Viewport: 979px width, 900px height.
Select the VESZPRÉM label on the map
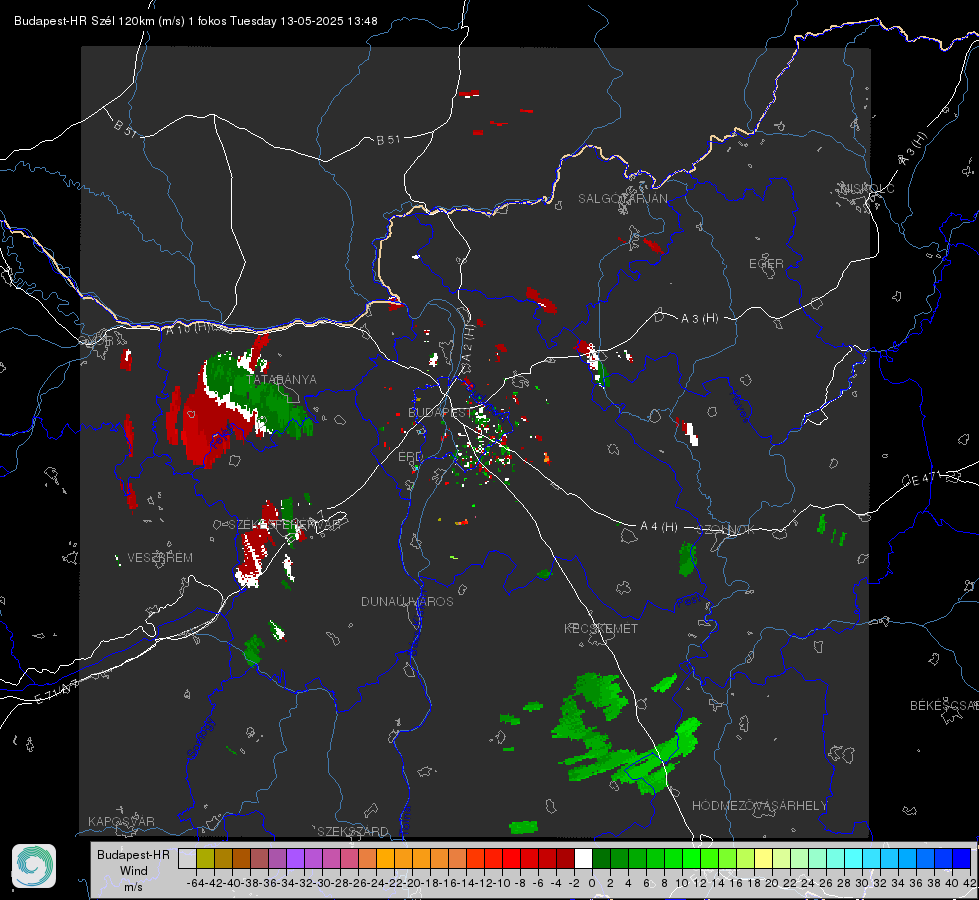click(160, 557)
